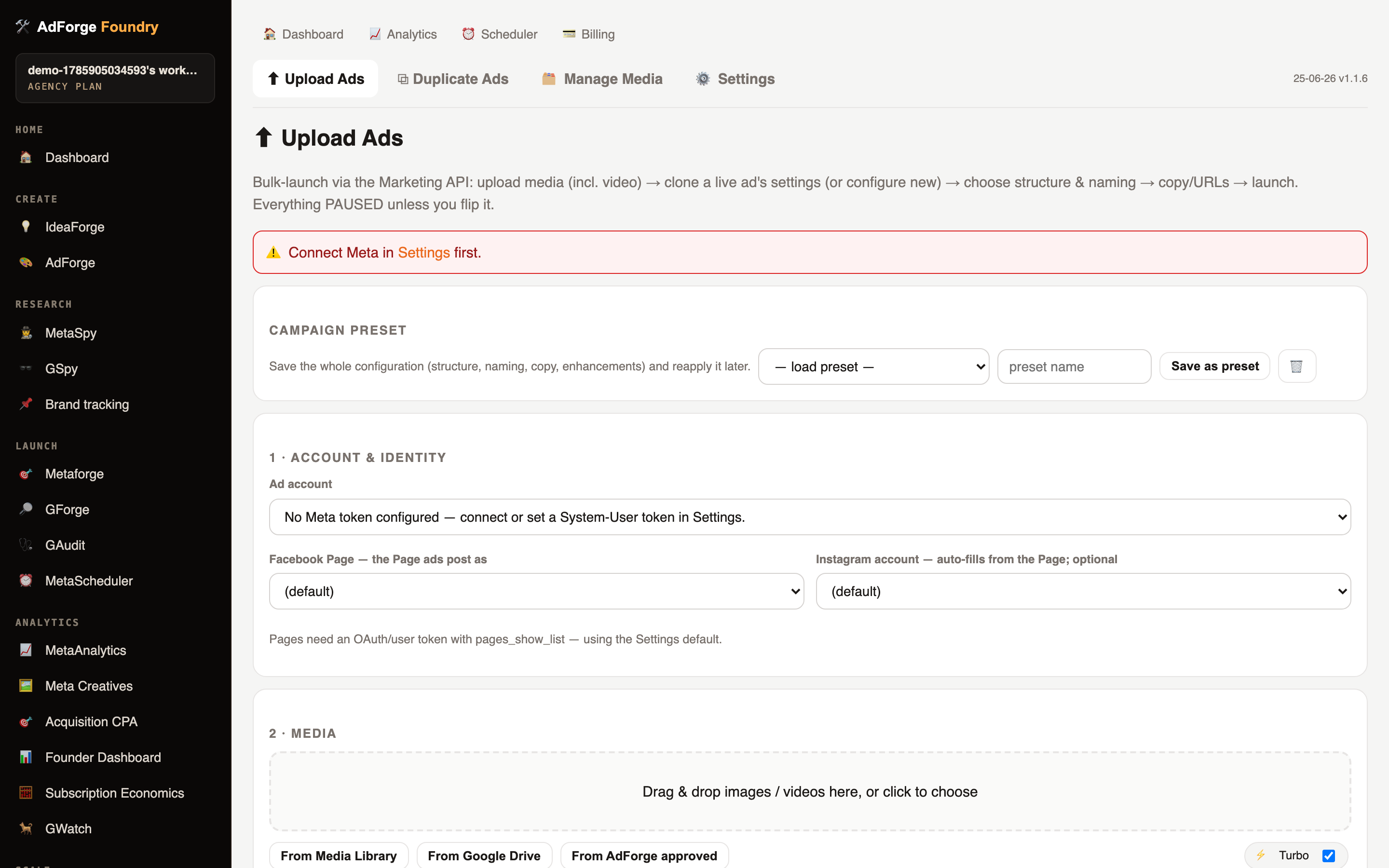The height and width of the screenshot is (868, 1389).
Task: Switch to the Upload Ads tab
Action: tap(315, 79)
